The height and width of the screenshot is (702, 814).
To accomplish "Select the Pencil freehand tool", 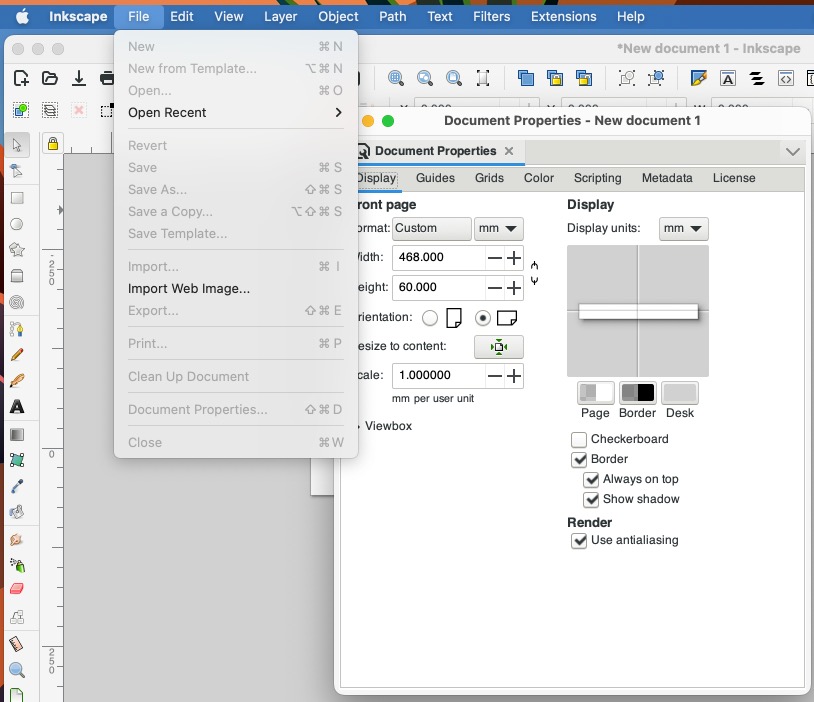I will 17,355.
